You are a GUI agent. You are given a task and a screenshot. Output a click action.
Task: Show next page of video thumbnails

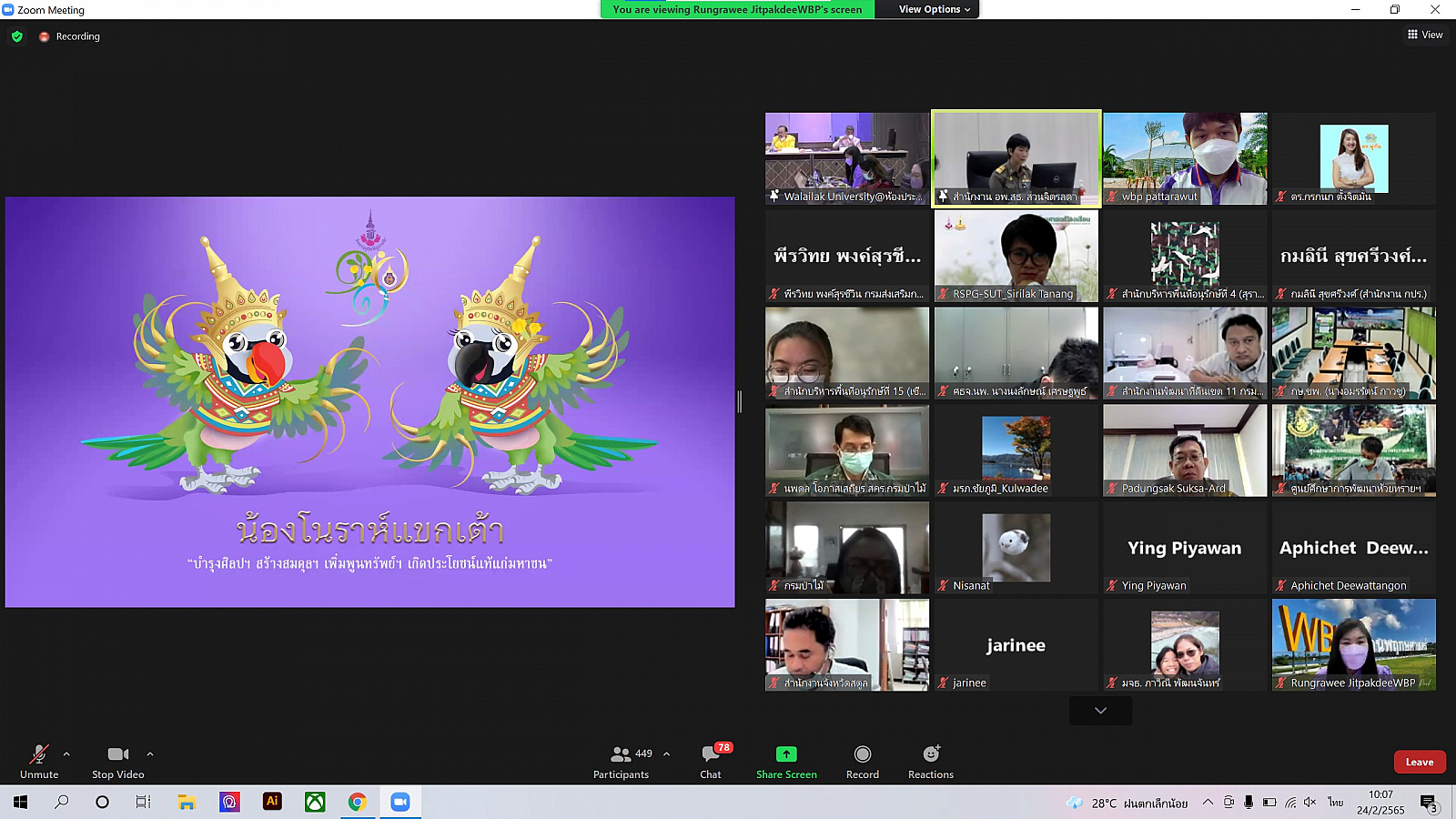pos(1100,711)
